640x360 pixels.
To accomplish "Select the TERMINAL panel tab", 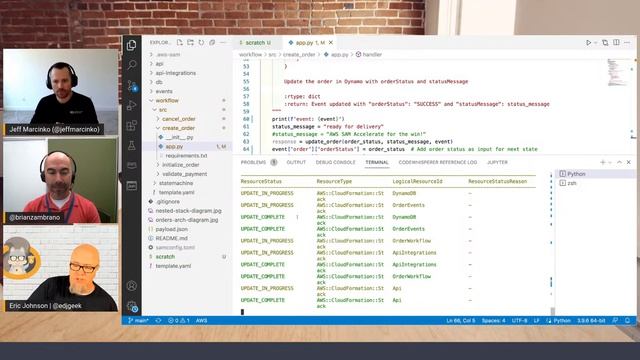I will pyautogui.click(x=377, y=162).
